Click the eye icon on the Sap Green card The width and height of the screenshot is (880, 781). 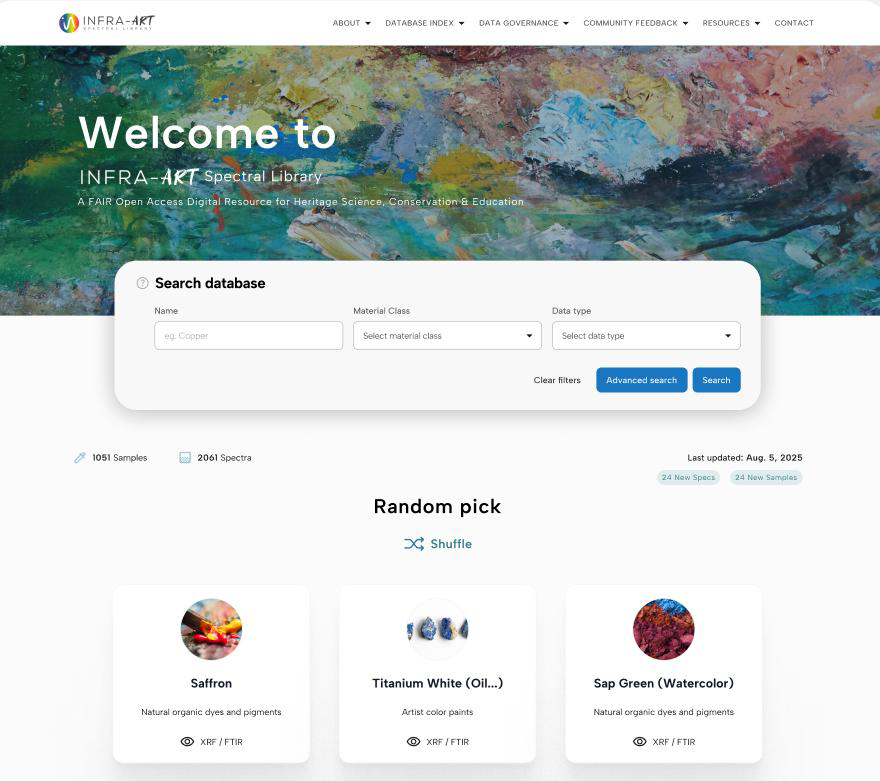[639, 742]
